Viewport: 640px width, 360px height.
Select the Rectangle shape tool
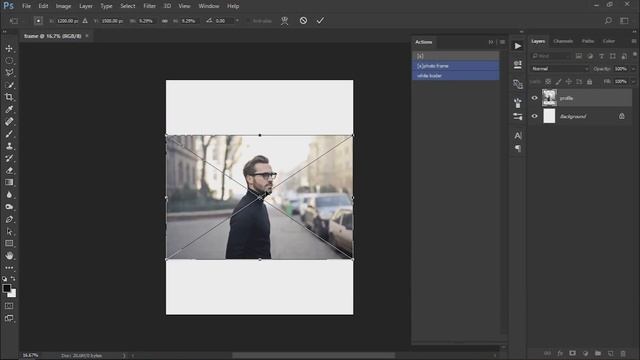(9, 243)
